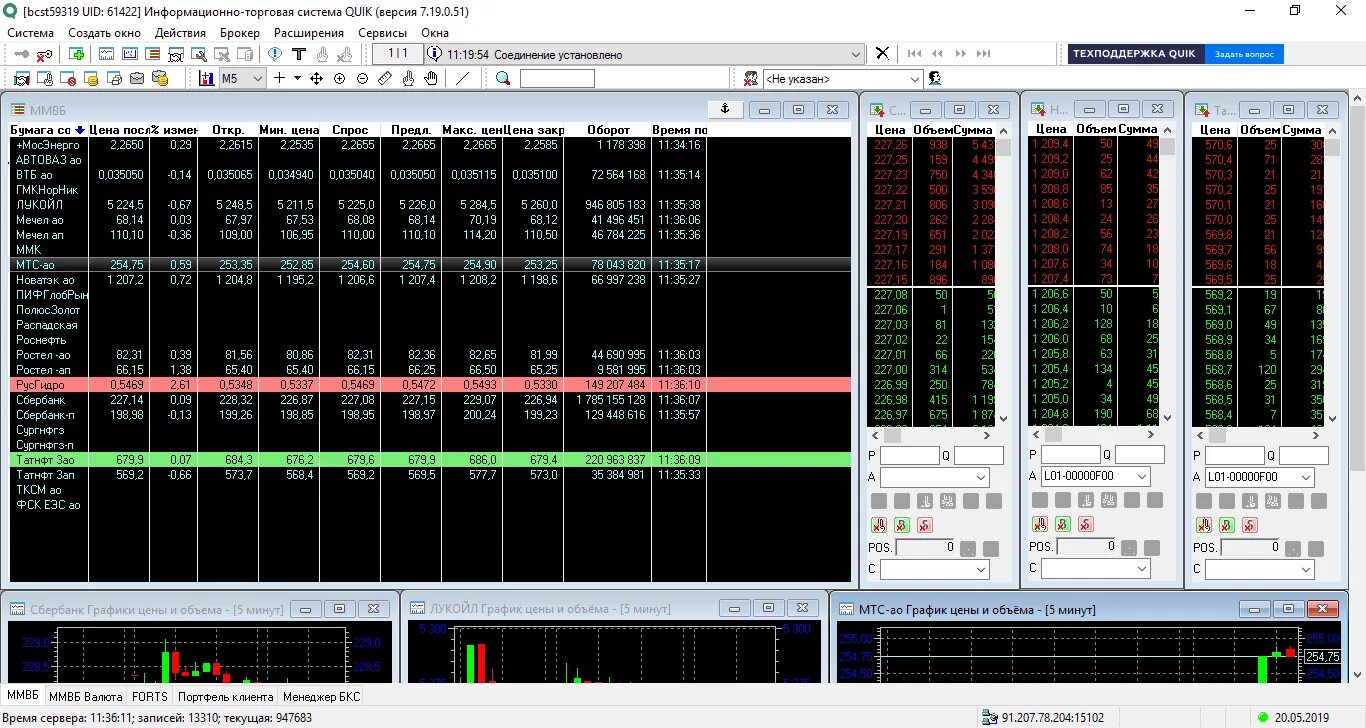Select the four-arrow move tool
This screenshot has height=728, width=1366.
pyautogui.click(x=316, y=78)
